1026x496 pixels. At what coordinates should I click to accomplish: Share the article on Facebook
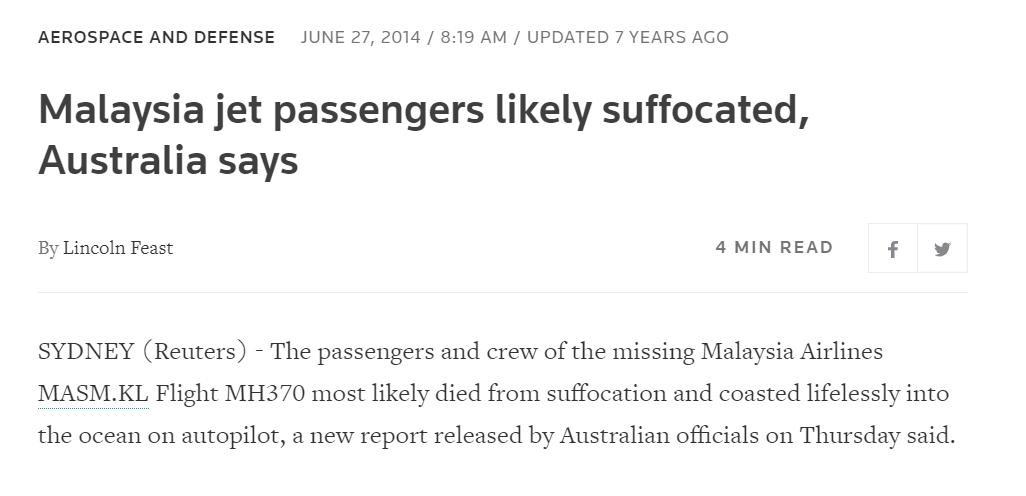893,249
